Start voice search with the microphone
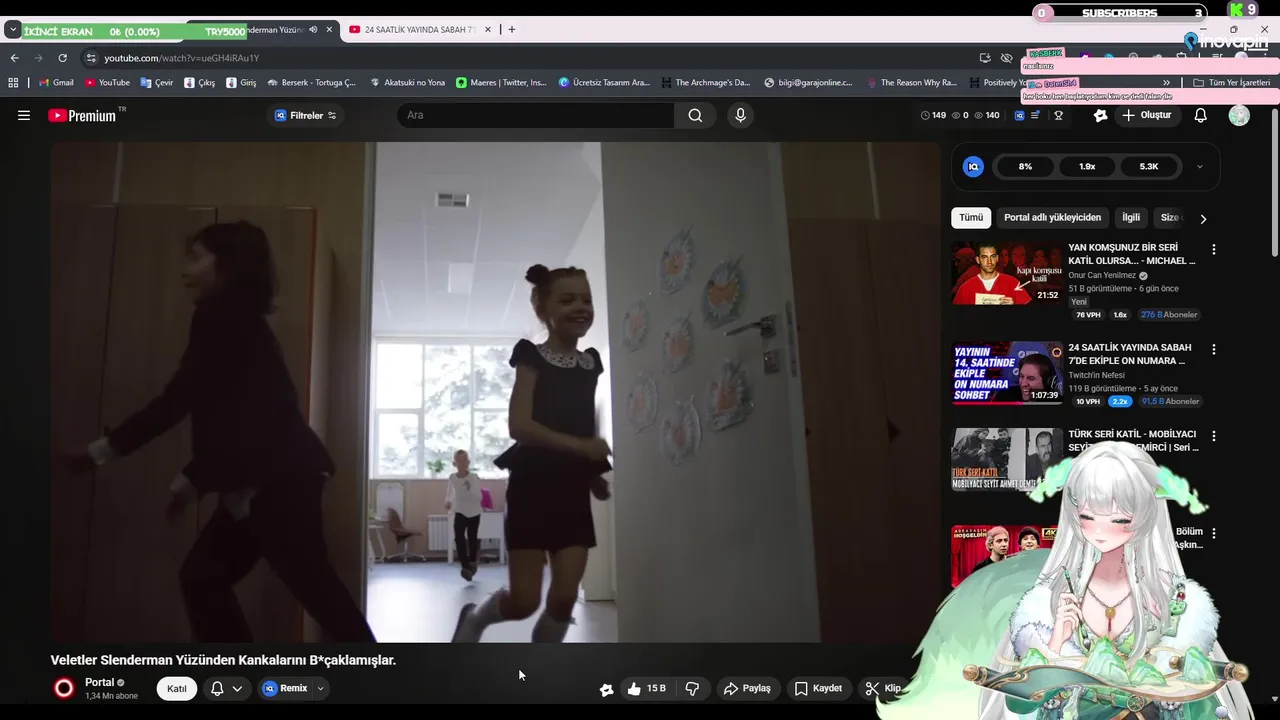Screen dimensions: 1280x720 (740, 115)
